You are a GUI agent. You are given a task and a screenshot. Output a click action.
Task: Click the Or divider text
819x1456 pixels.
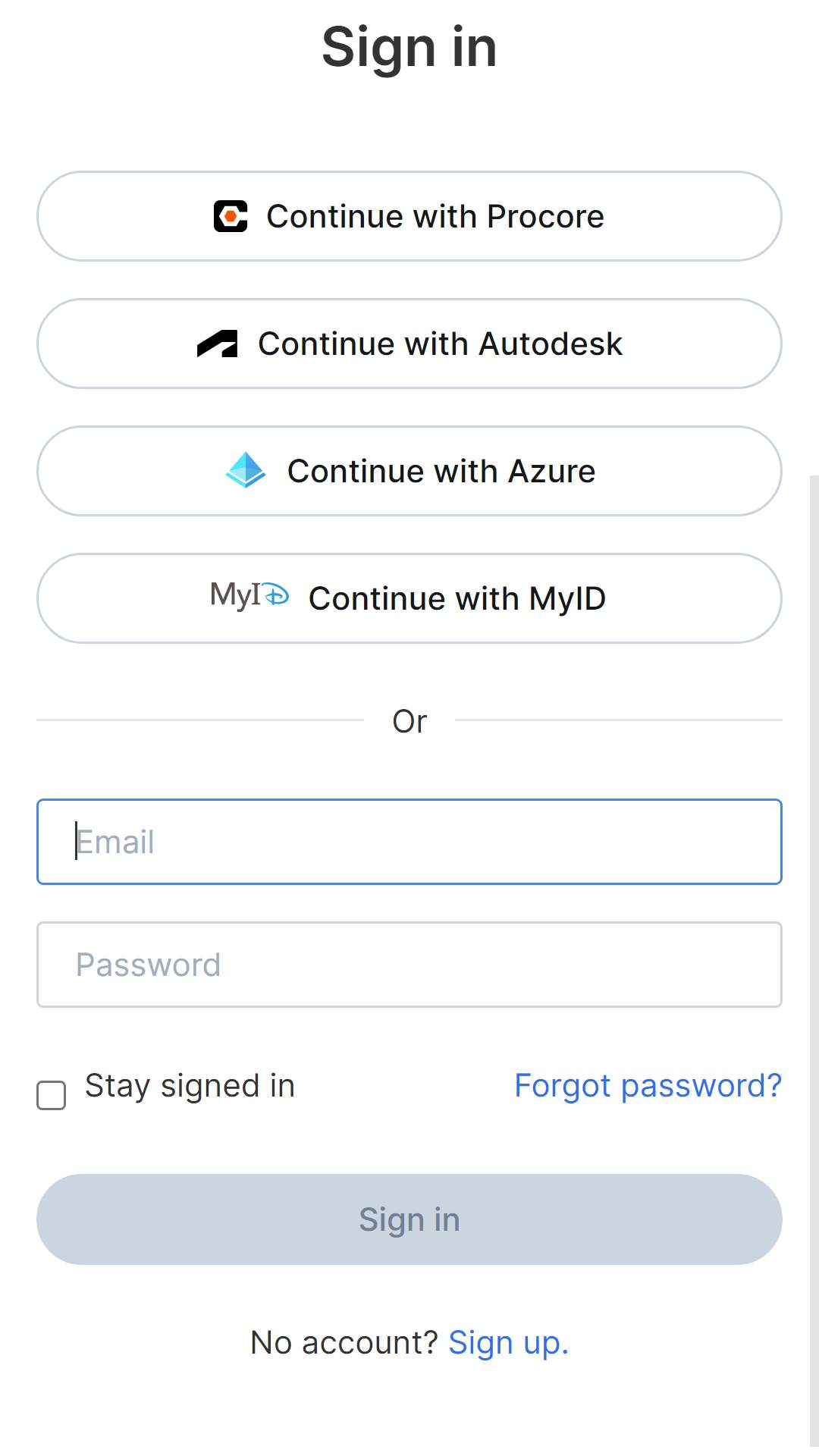[409, 721]
